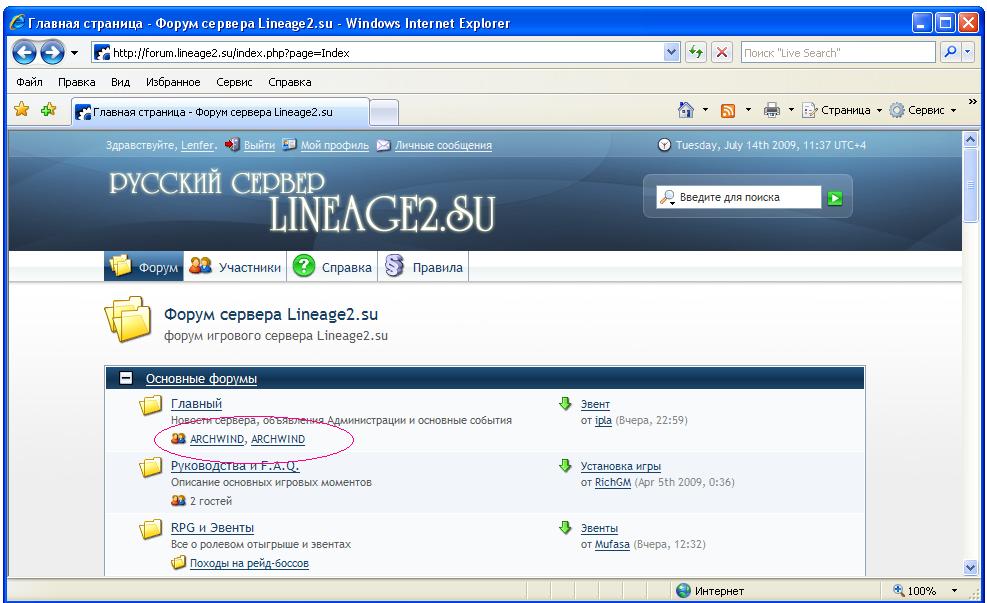This screenshot has width=987, height=603.
Task: Refresh the page with the green arrows icon
Action: point(696,52)
